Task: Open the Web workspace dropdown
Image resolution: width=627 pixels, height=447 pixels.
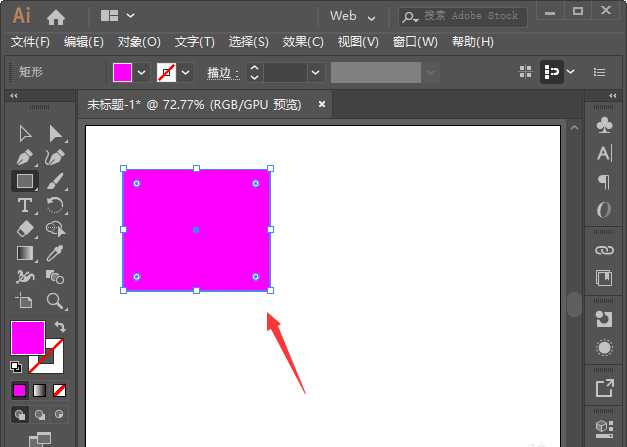Action: coord(353,16)
